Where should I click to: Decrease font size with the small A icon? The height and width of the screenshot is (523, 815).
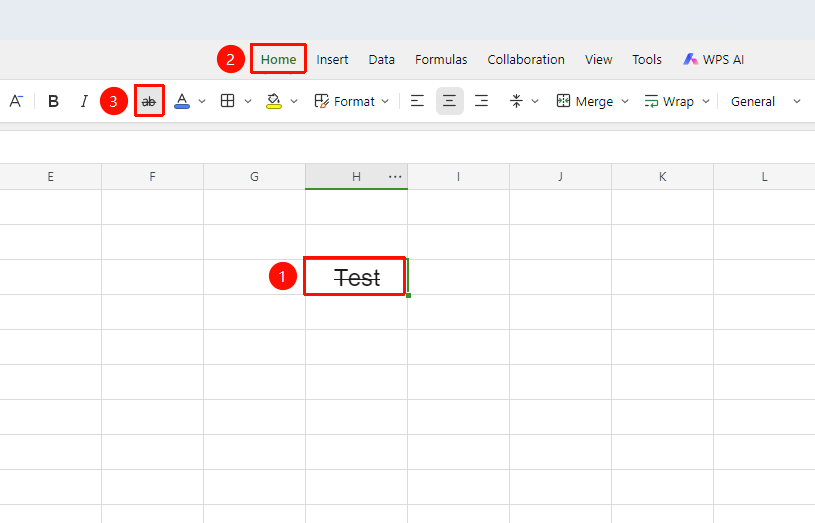[x=16, y=101]
